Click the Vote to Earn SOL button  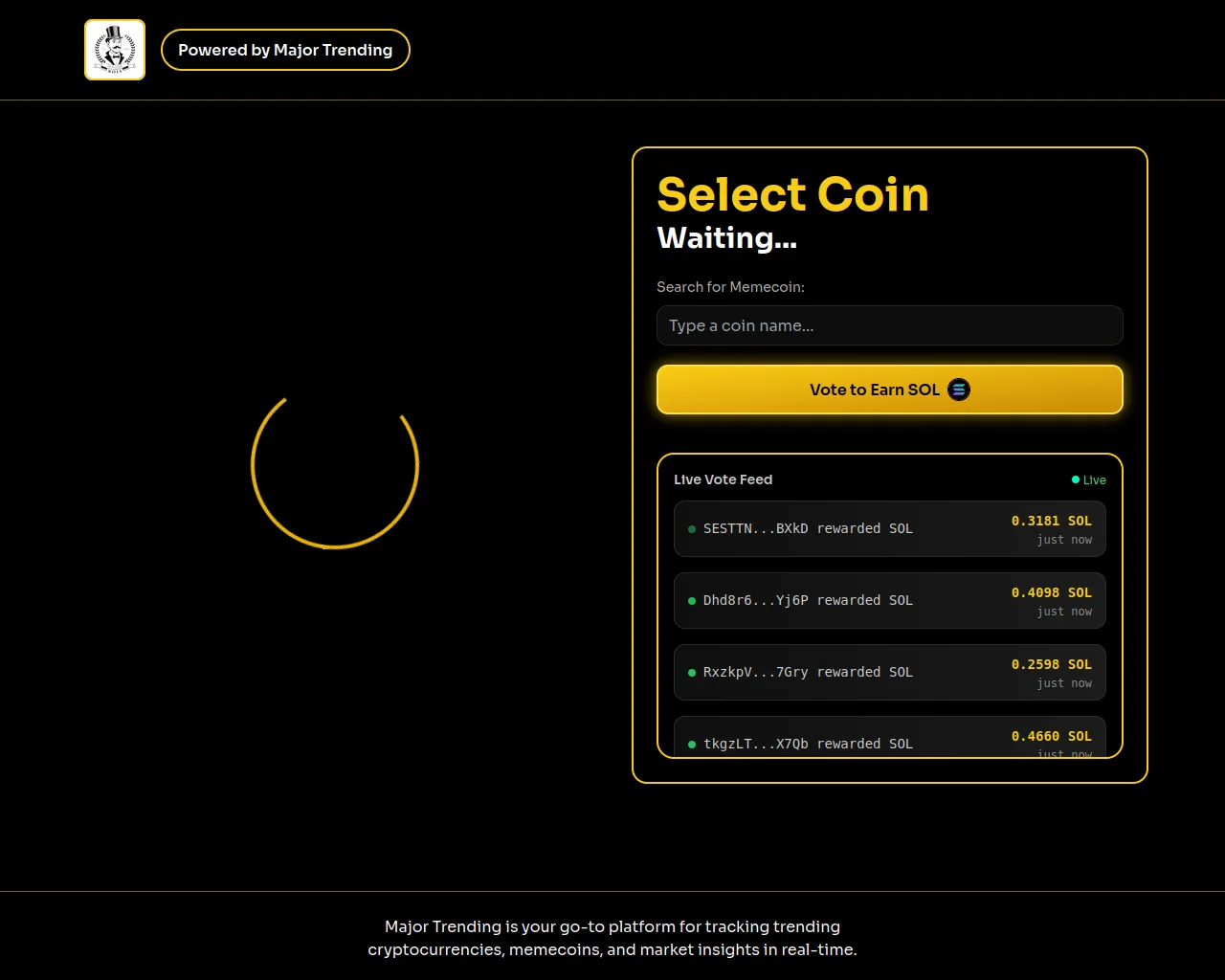(890, 390)
